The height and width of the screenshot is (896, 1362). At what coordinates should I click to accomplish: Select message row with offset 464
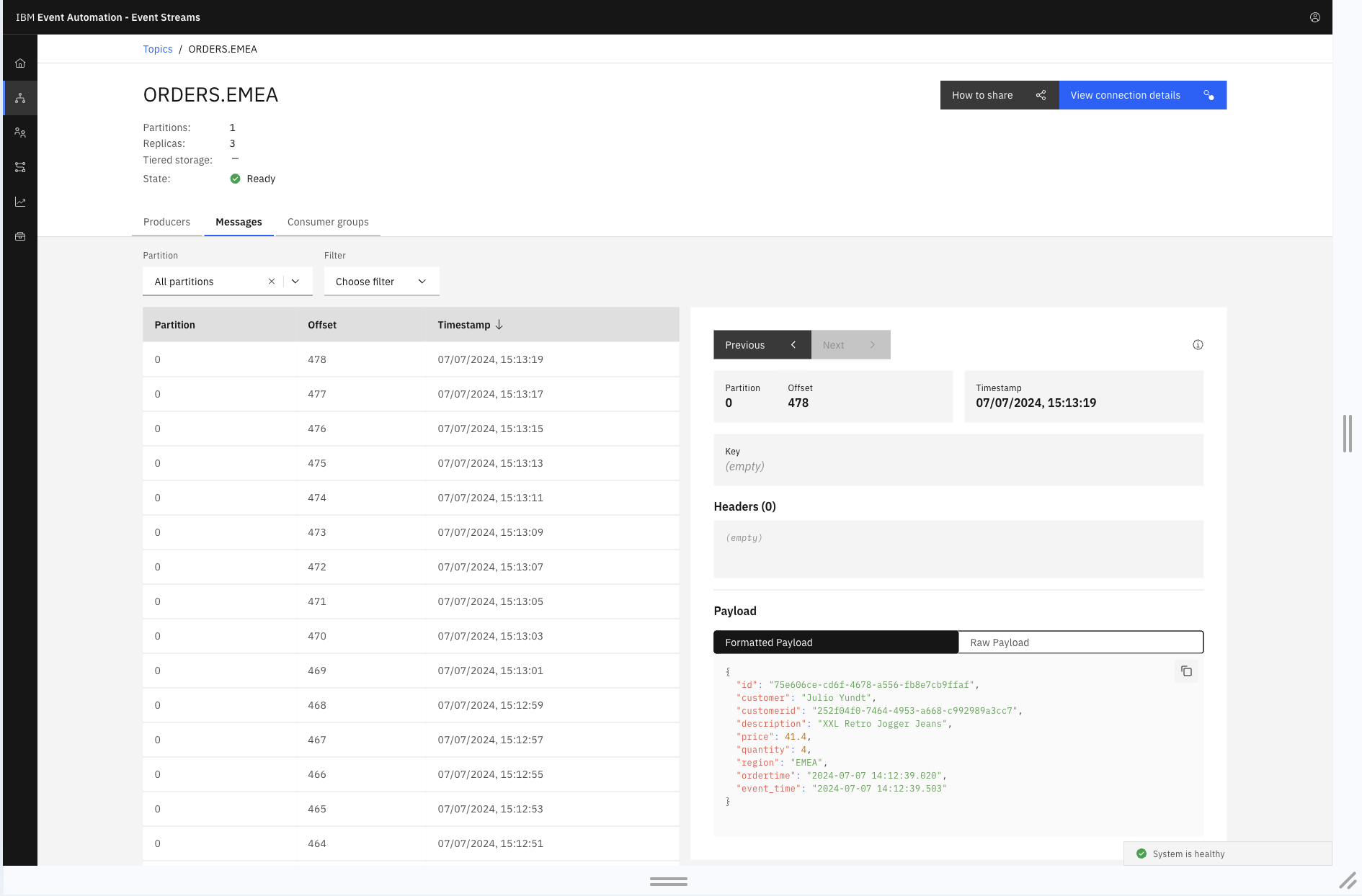click(411, 843)
